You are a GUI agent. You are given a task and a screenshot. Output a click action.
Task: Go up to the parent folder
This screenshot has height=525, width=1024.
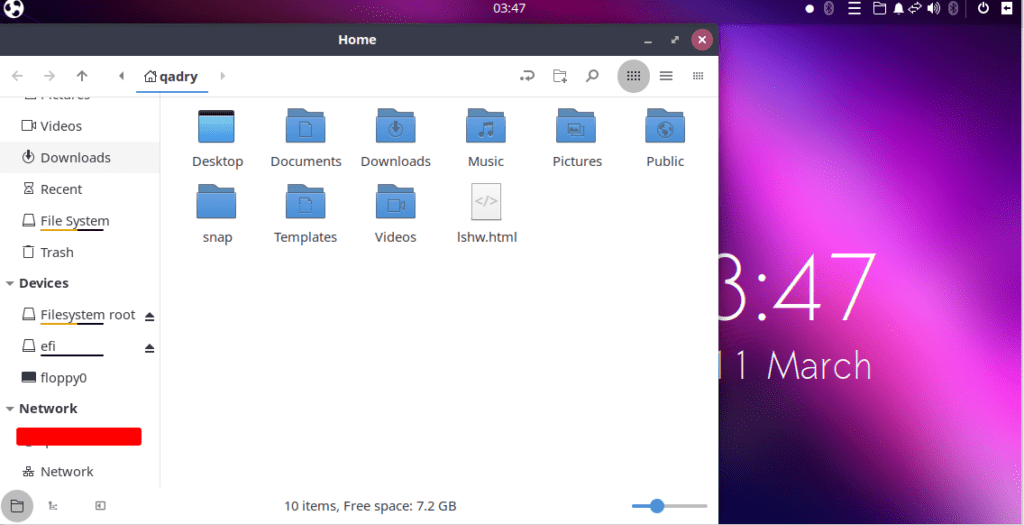(x=82, y=76)
